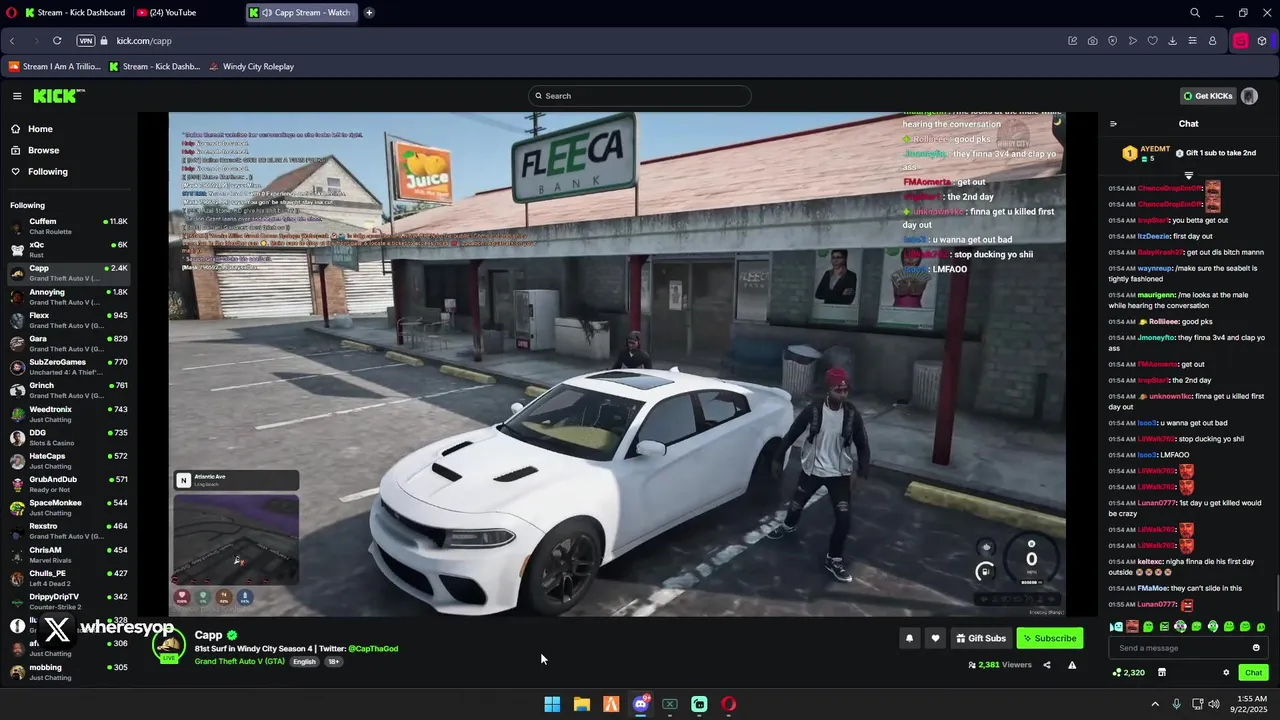Click Opera send/flow arrow icon
1280x720 pixels.
click(x=1132, y=41)
